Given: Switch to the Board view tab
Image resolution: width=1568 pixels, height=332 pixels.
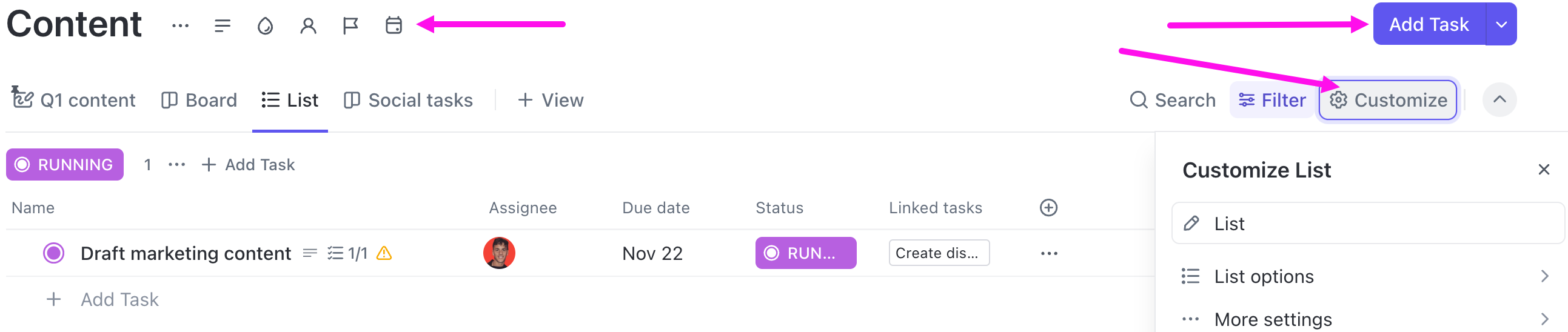Looking at the screenshot, I should coord(199,100).
